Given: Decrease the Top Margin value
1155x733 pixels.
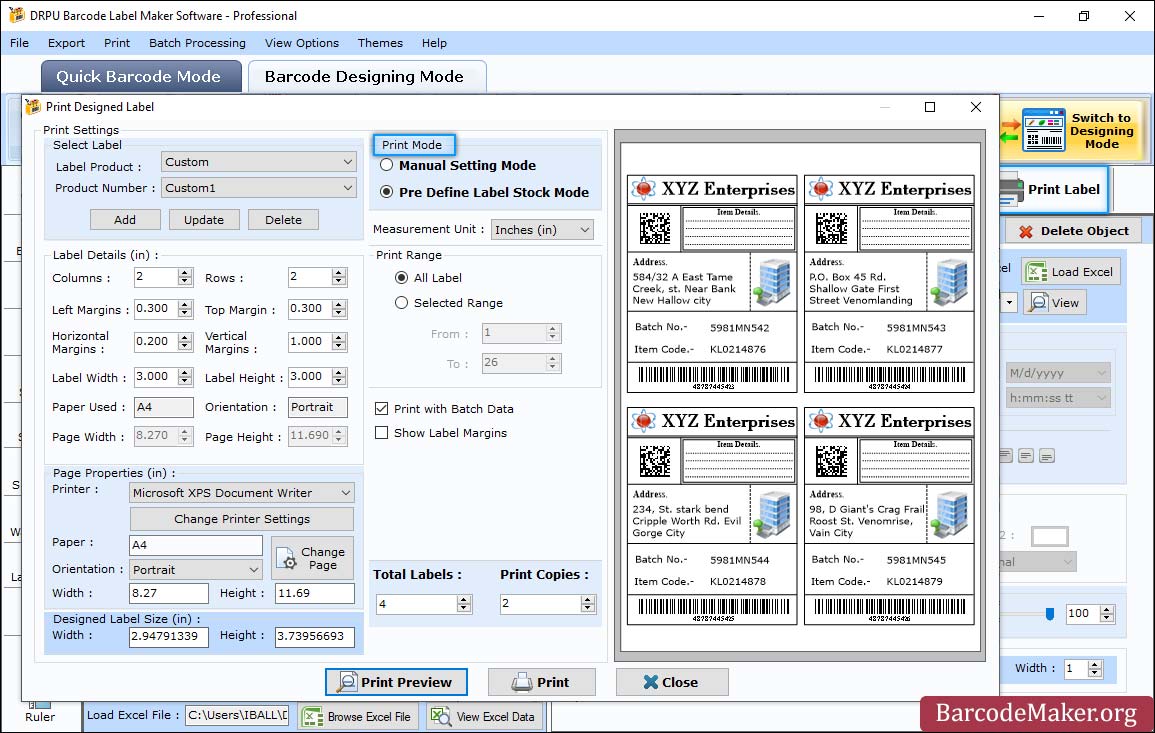Looking at the screenshot, I should 339,313.
